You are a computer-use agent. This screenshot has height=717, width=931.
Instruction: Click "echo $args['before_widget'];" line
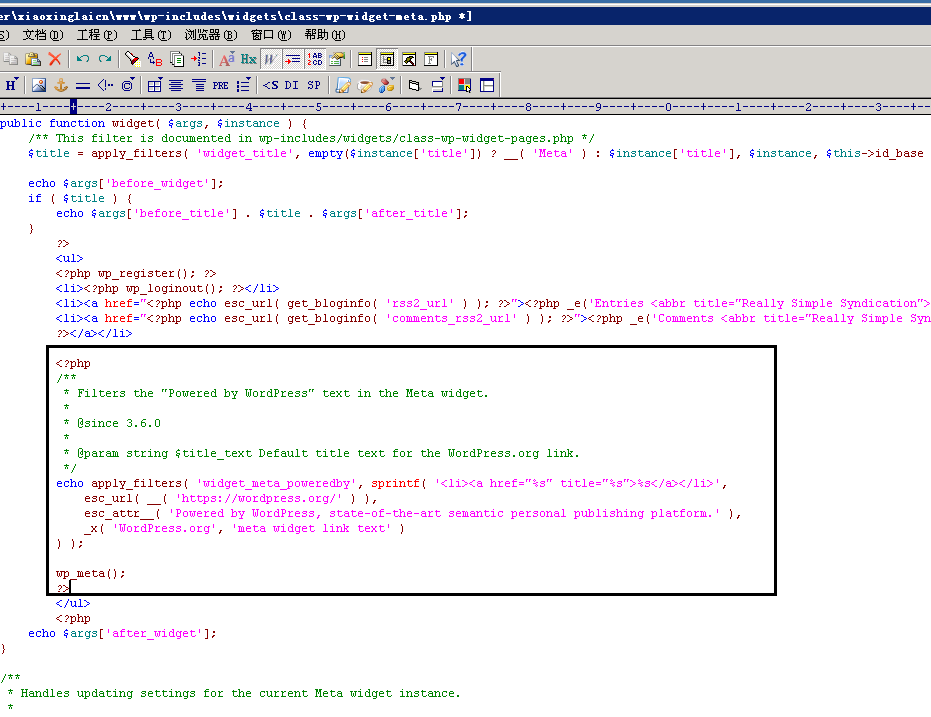point(126,183)
